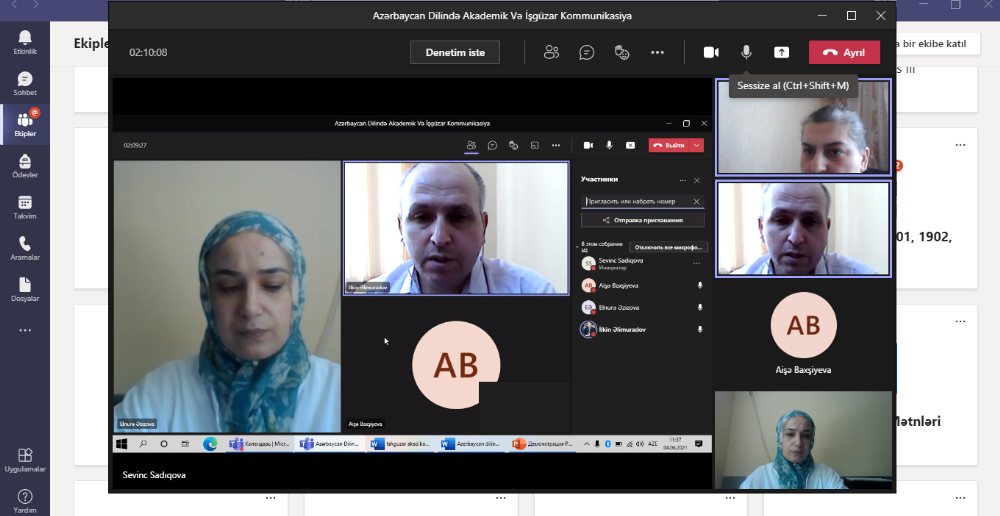Image resolution: width=1000 pixels, height=516 pixels.
Task: Click shared screen's reactions icon in inner toolbar
Action: pyautogui.click(x=513, y=145)
